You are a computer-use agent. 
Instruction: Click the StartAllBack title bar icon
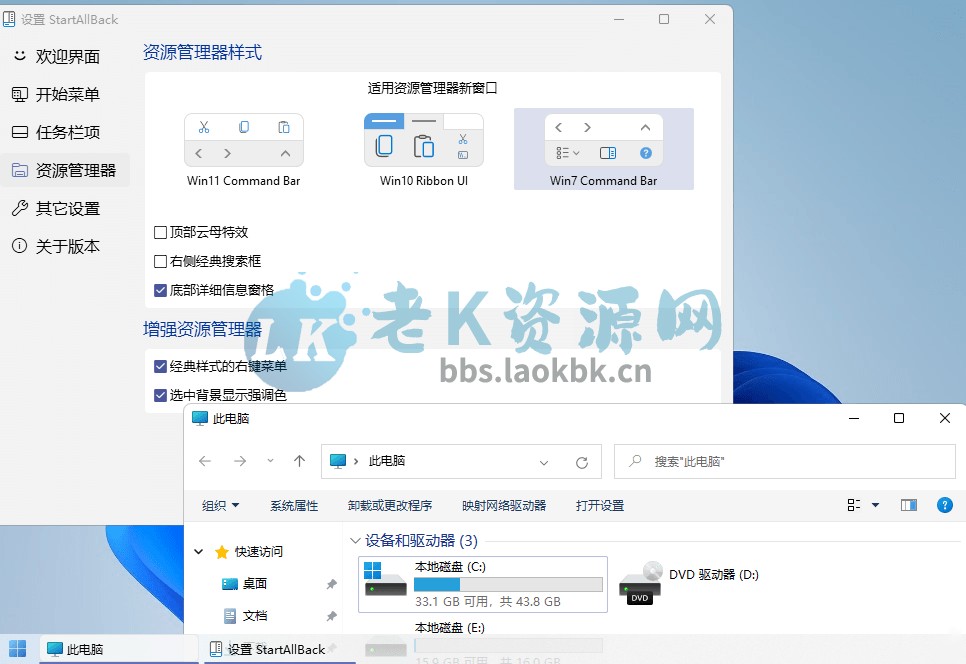coord(9,20)
